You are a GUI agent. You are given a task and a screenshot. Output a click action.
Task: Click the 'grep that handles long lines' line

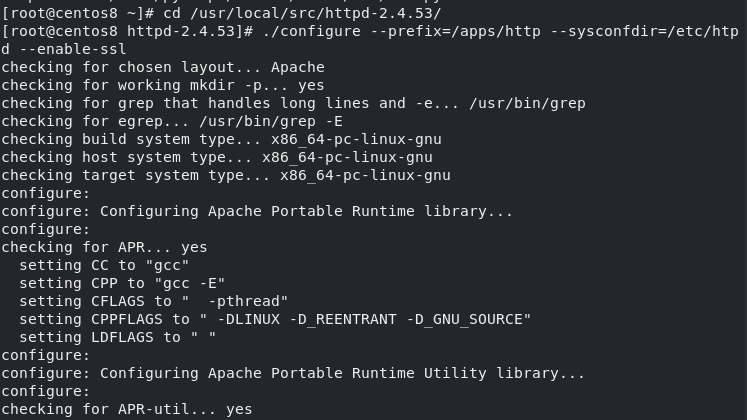coord(293,103)
